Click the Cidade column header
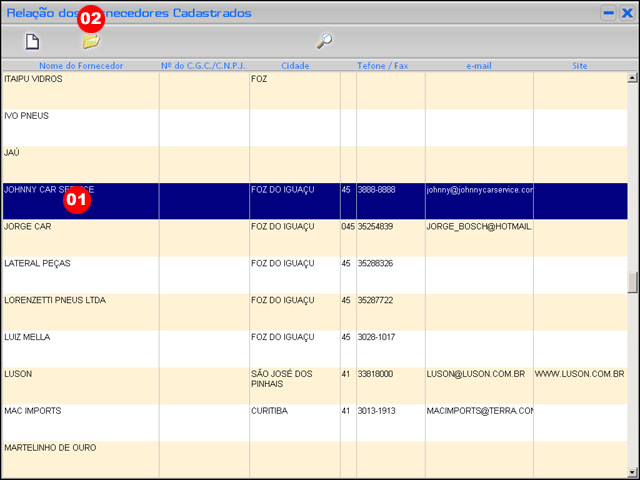This screenshot has width=640, height=480. pos(295,66)
